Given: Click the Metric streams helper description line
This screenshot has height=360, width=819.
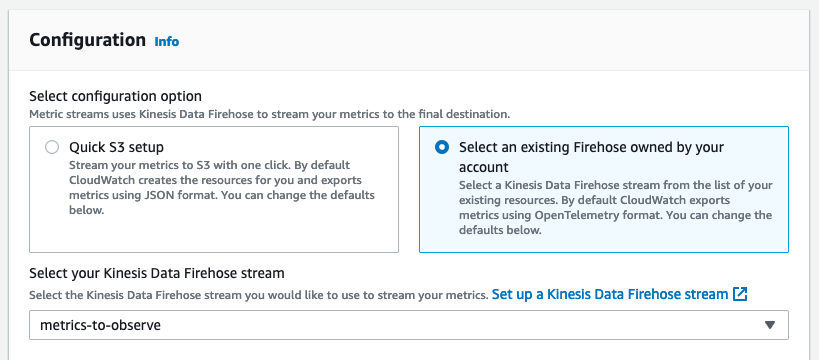Looking at the screenshot, I should [269, 114].
